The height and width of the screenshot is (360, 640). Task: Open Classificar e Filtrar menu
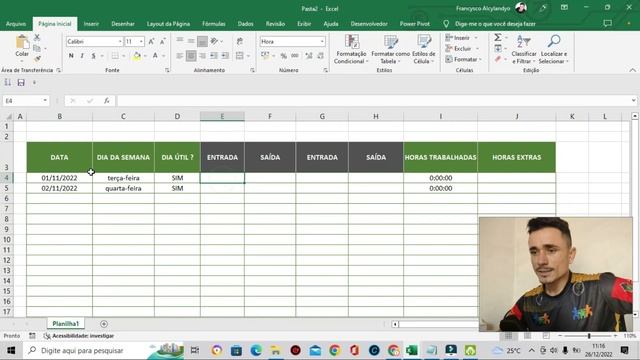(x=524, y=49)
